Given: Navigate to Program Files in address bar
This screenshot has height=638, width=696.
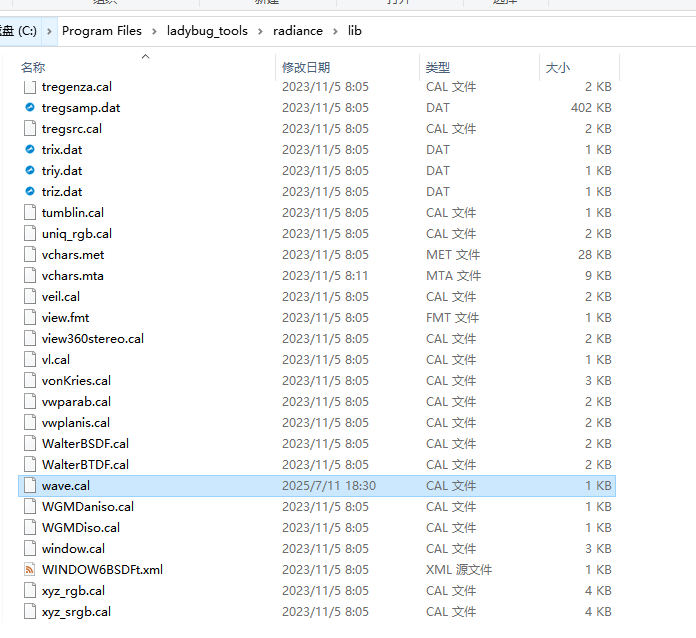Looking at the screenshot, I should coord(102,31).
